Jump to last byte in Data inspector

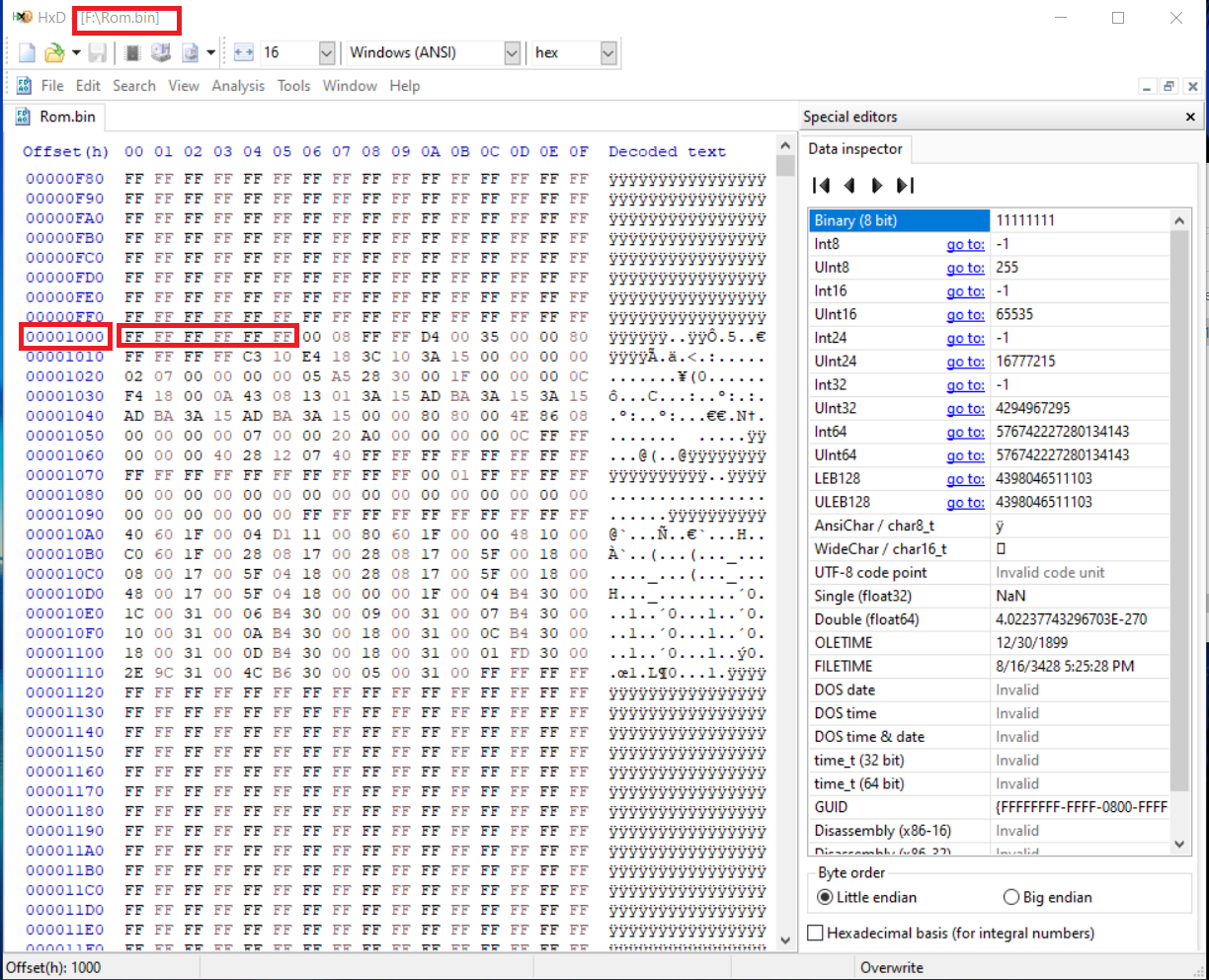click(x=905, y=185)
